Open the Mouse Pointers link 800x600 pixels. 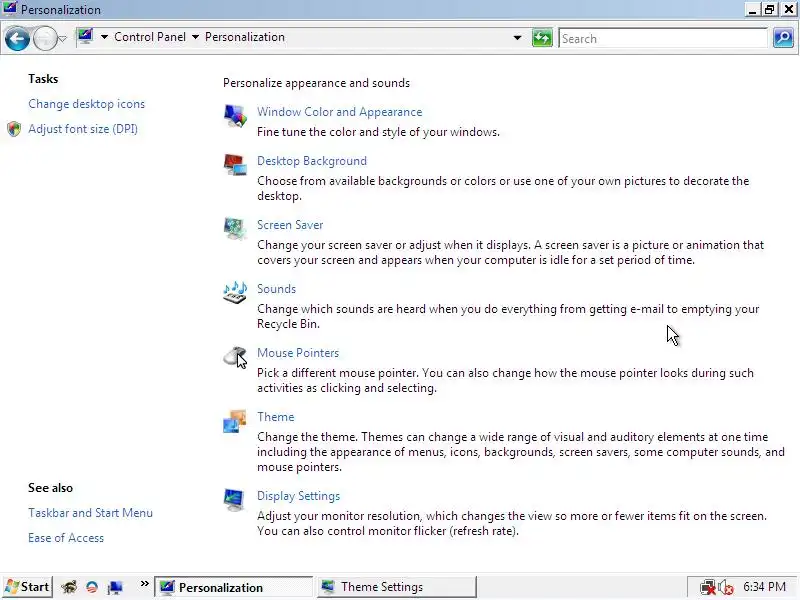[x=298, y=353]
